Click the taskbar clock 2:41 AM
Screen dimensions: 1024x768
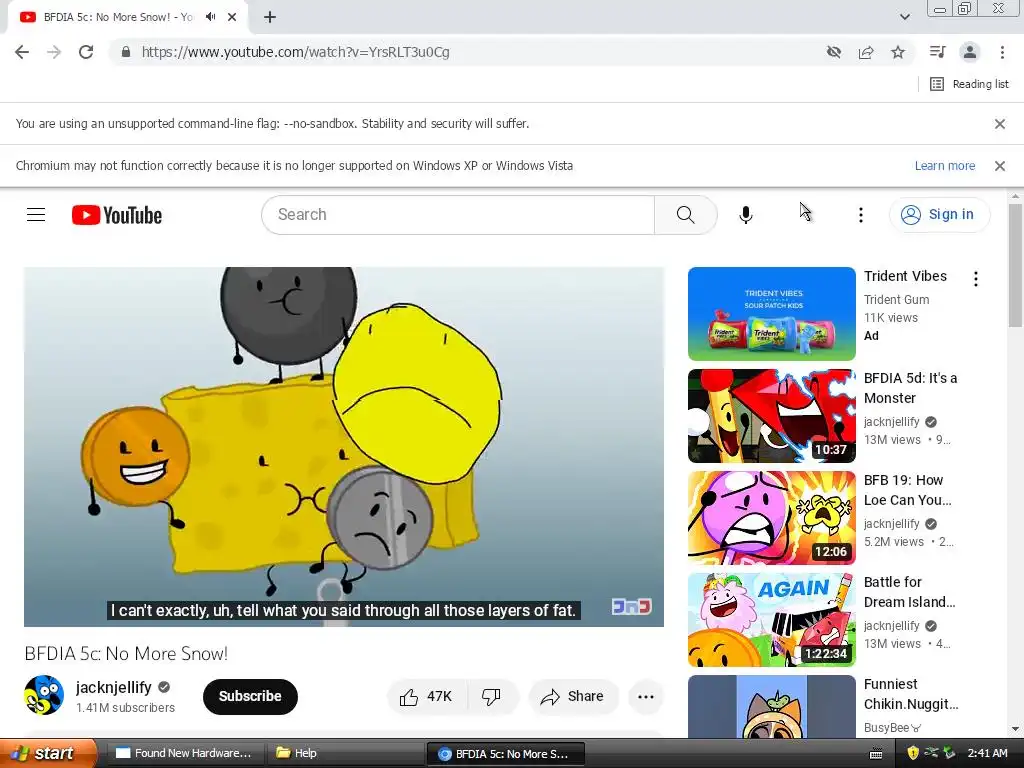tap(987, 753)
